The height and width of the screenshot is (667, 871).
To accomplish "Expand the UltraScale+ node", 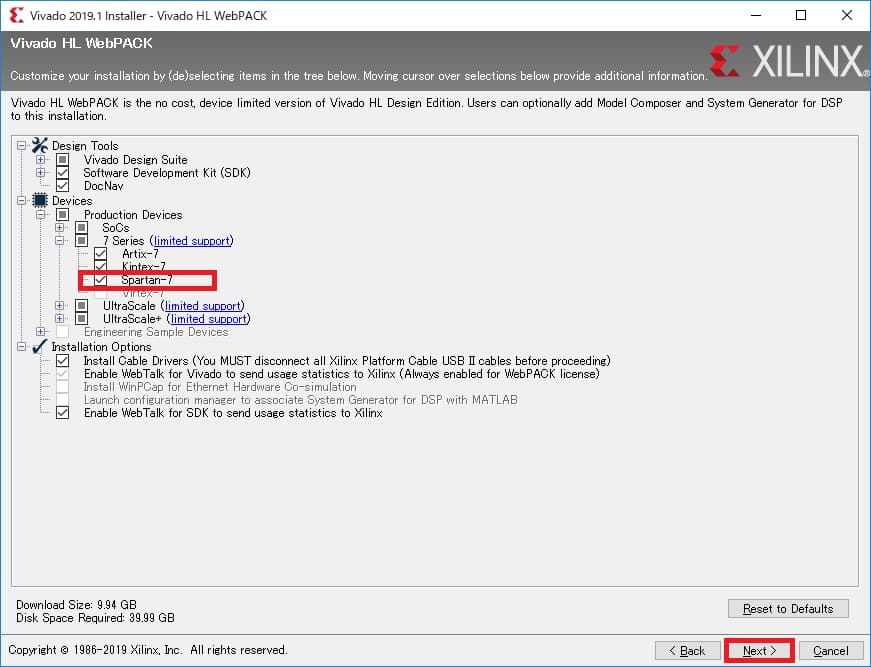I will pyautogui.click(x=59, y=318).
